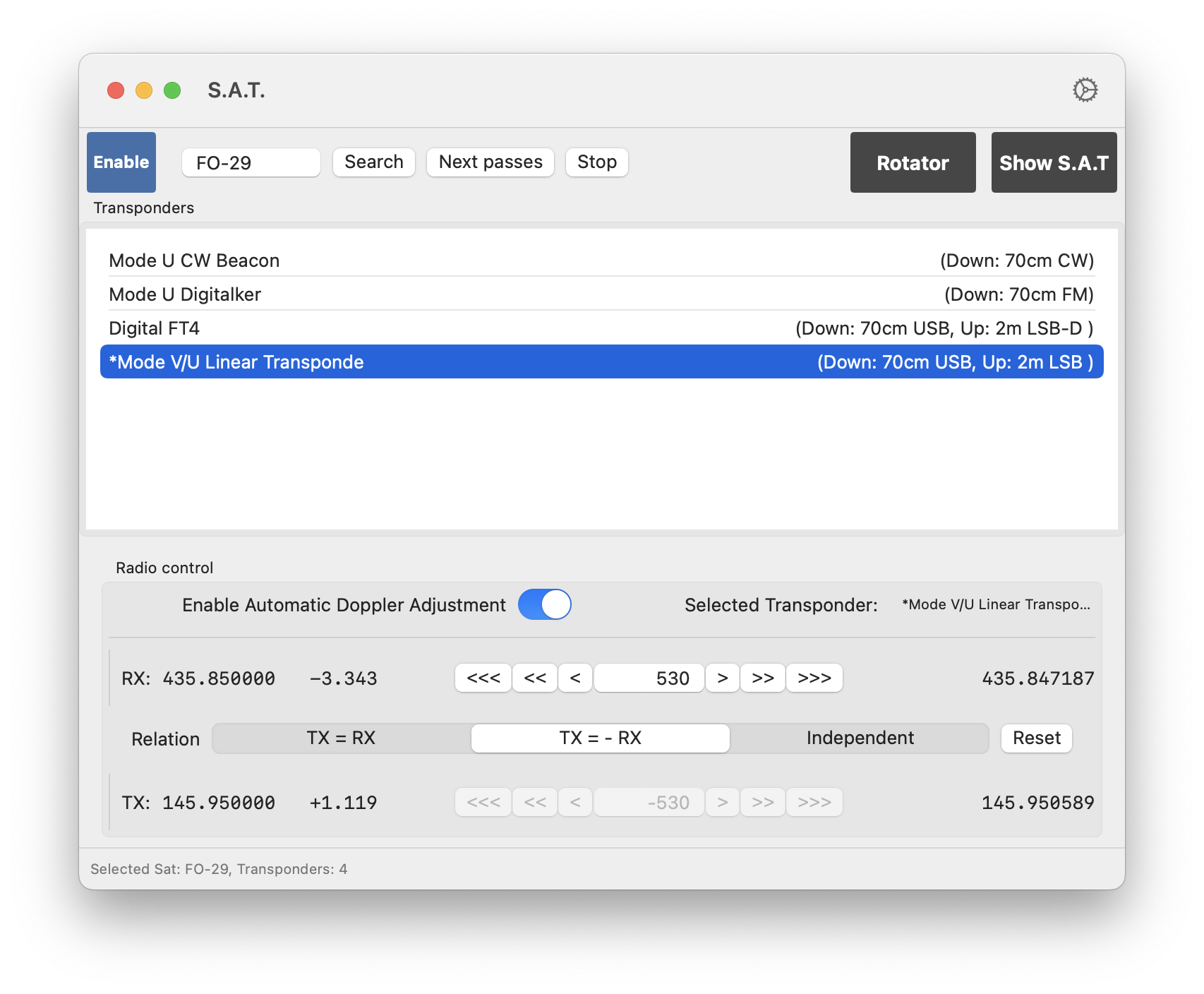
Task: Click the RX offset field showing 530
Action: pyautogui.click(x=649, y=678)
